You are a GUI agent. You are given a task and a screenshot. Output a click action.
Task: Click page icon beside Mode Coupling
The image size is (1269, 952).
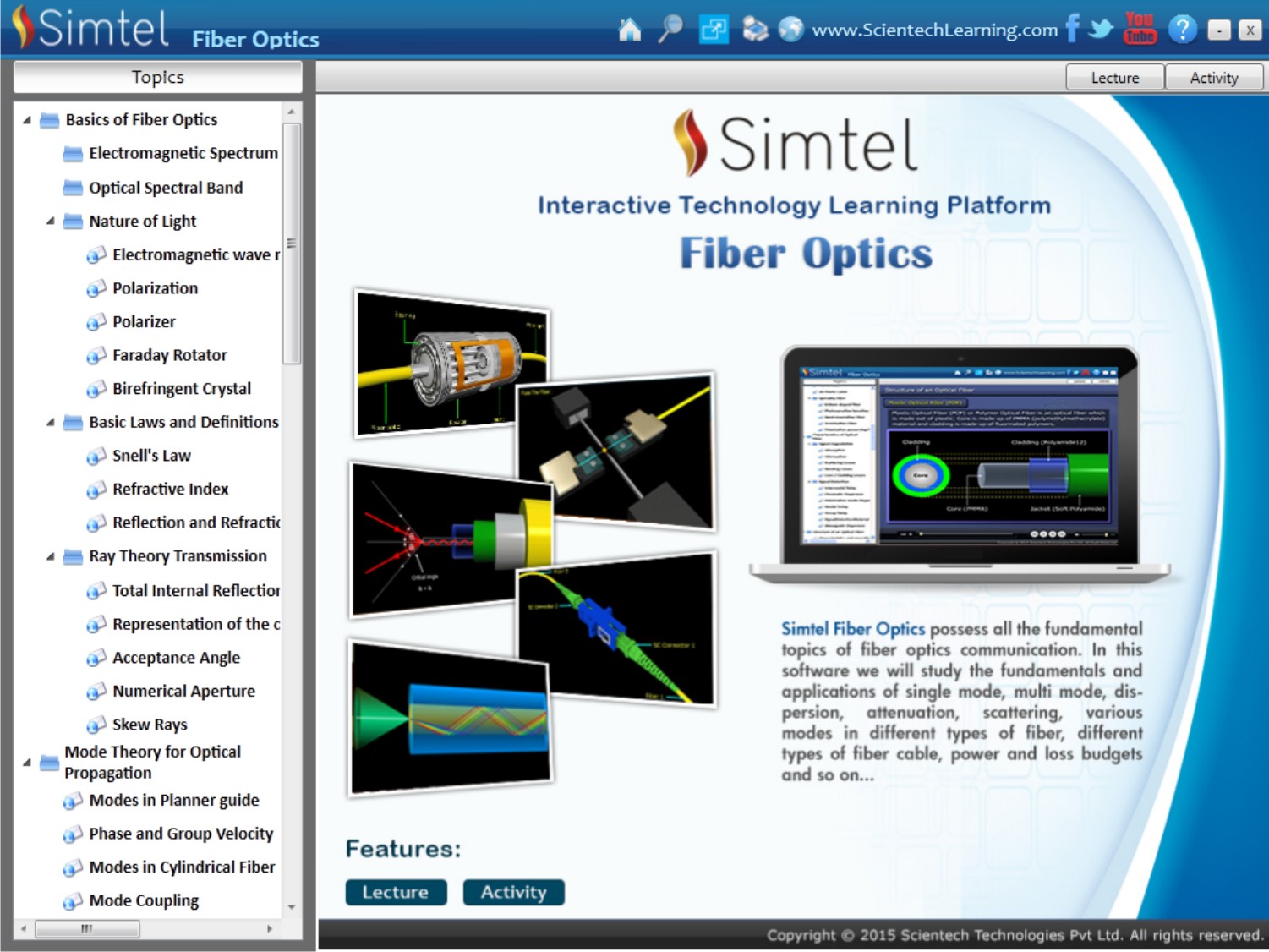pyautogui.click(x=73, y=901)
